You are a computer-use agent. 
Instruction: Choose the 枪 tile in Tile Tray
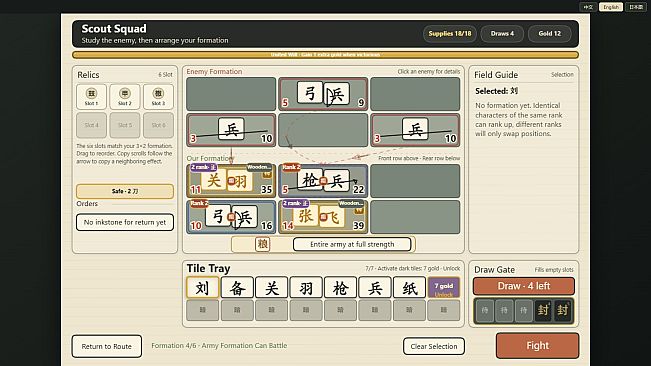[340, 287]
